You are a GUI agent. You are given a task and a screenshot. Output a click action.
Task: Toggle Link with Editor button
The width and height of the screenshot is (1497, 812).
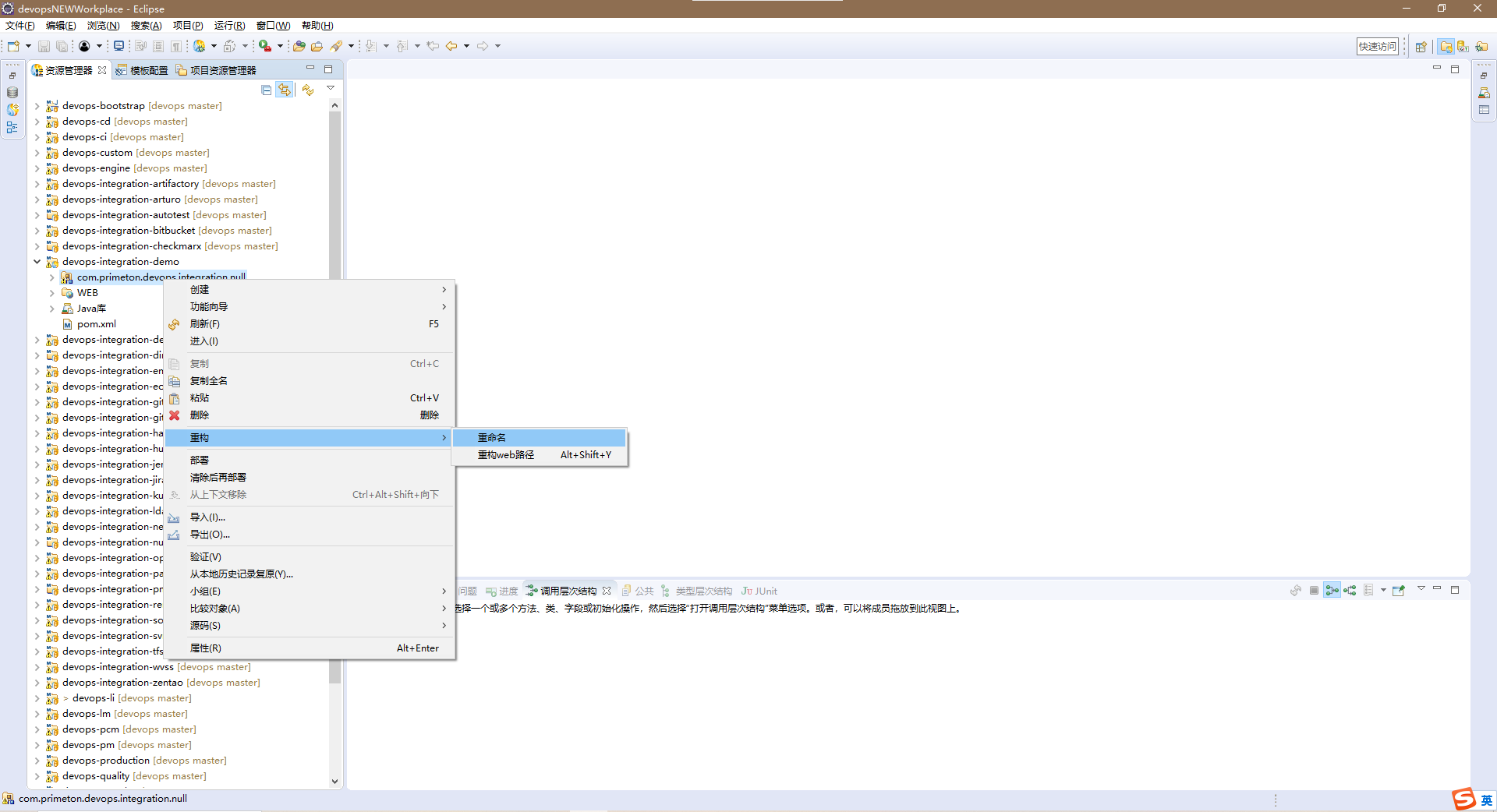click(285, 90)
